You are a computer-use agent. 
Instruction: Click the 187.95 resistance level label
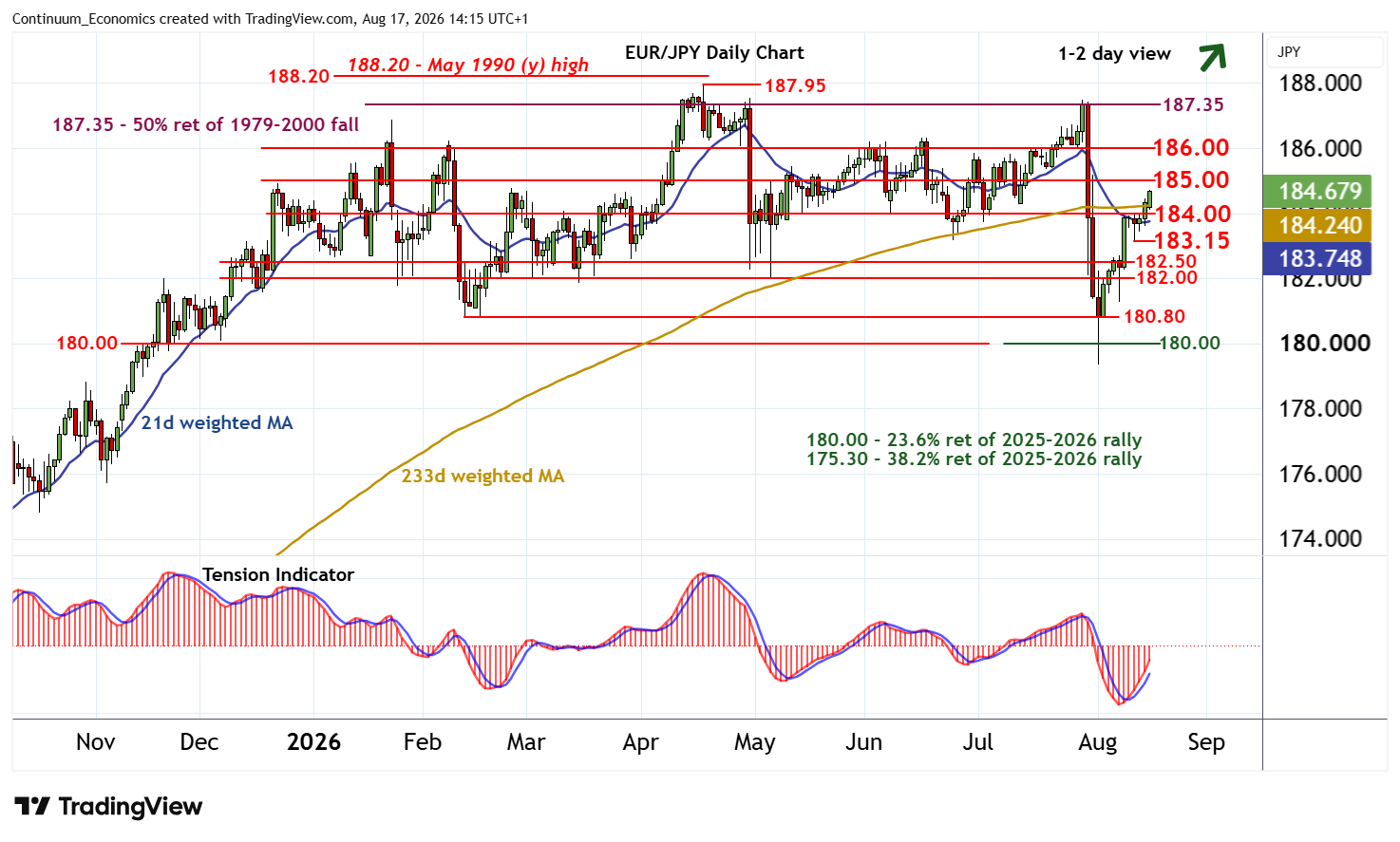point(795,85)
